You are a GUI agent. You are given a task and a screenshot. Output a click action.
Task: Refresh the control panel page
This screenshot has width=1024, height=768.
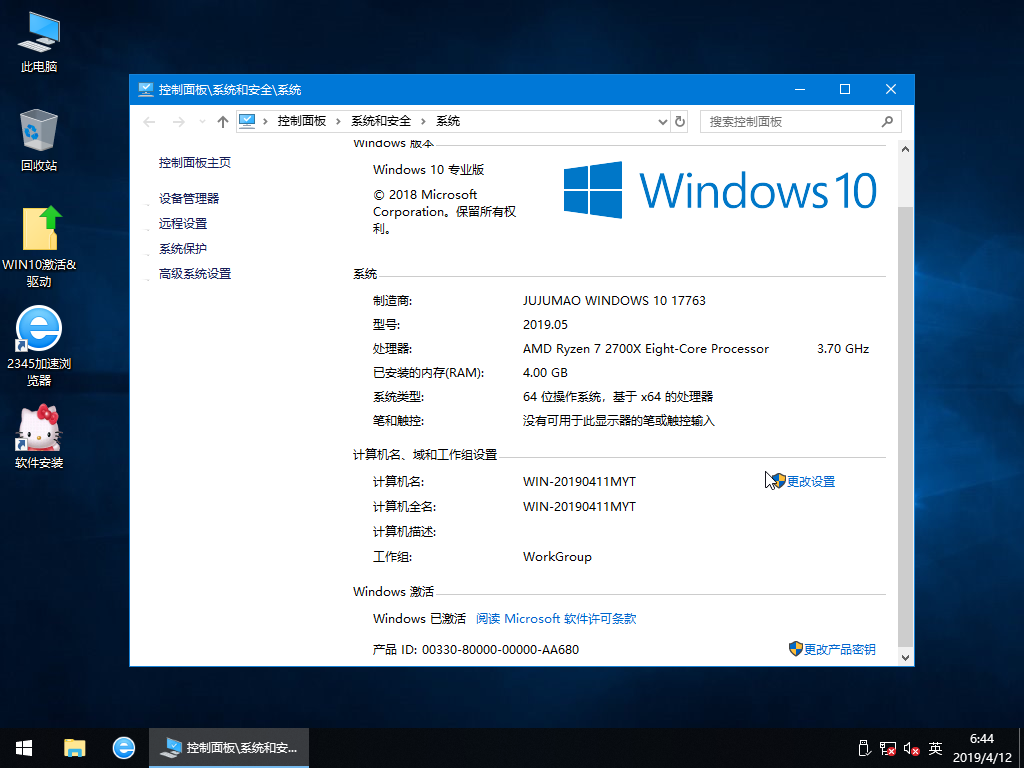(x=680, y=121)
